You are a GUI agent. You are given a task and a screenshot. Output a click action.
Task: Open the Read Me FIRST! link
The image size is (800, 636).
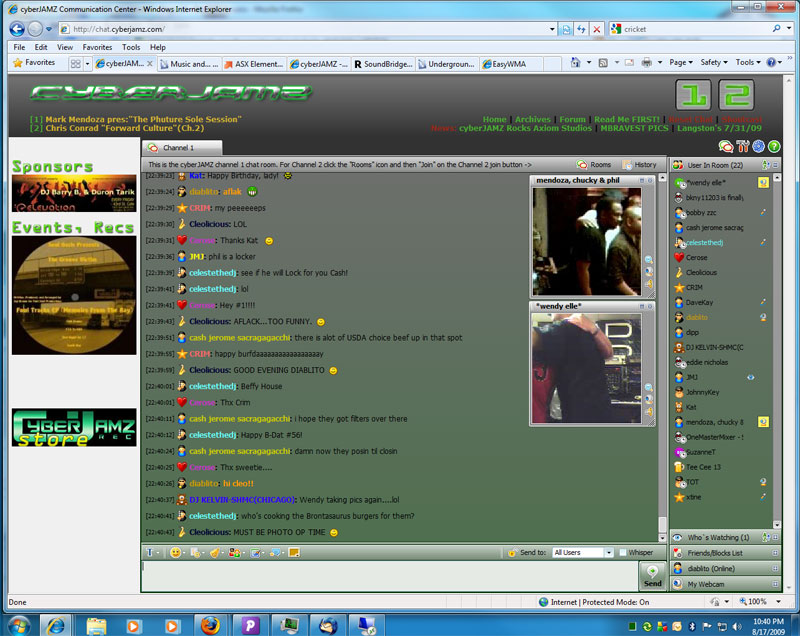coord(627,119)
